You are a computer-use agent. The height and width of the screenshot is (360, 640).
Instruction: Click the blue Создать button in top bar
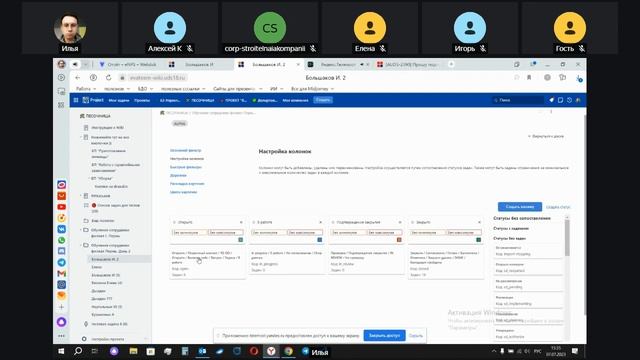tap(323, 100)
